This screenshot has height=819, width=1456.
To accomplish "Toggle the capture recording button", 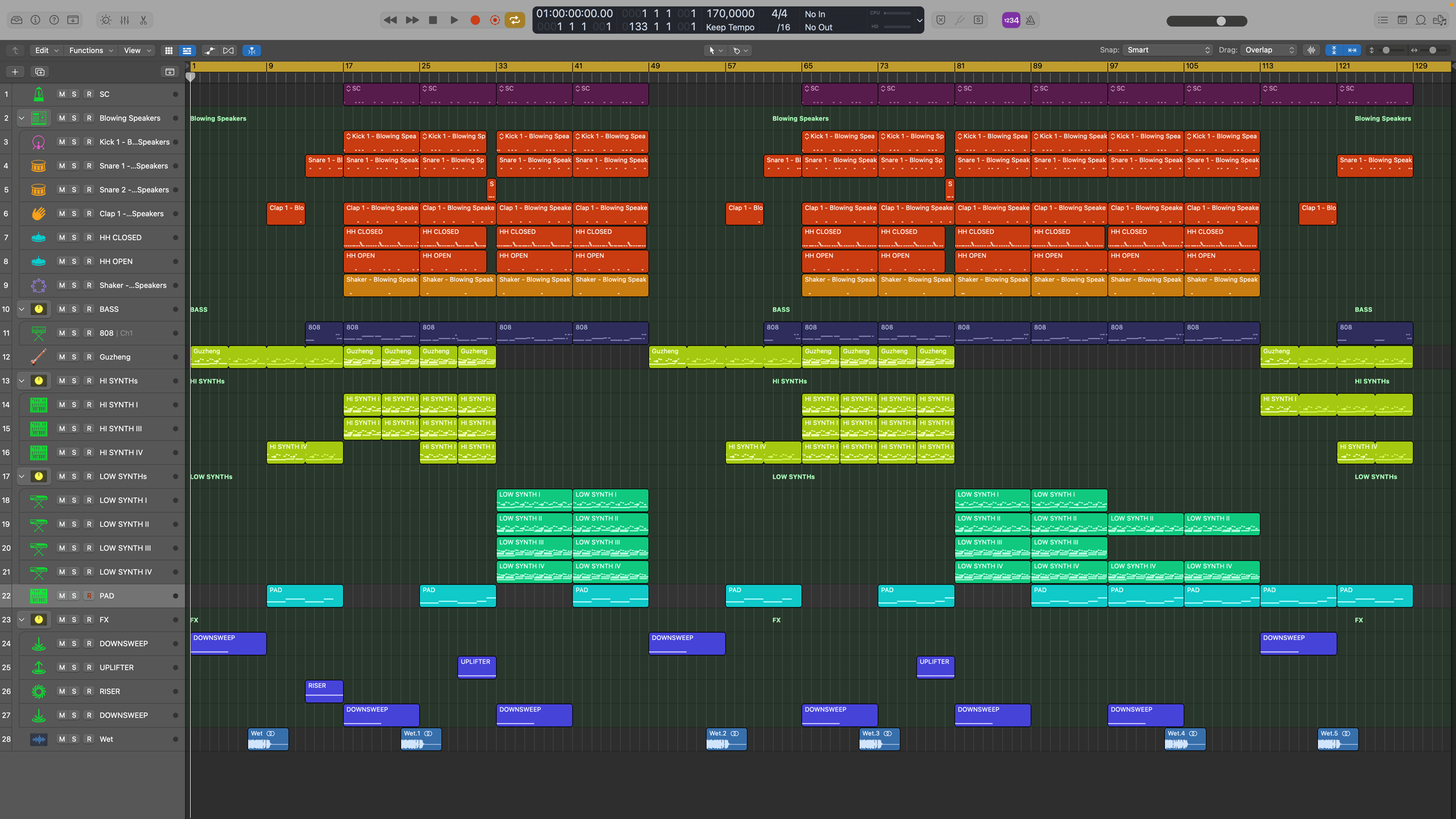I will [x=495, y=20].
